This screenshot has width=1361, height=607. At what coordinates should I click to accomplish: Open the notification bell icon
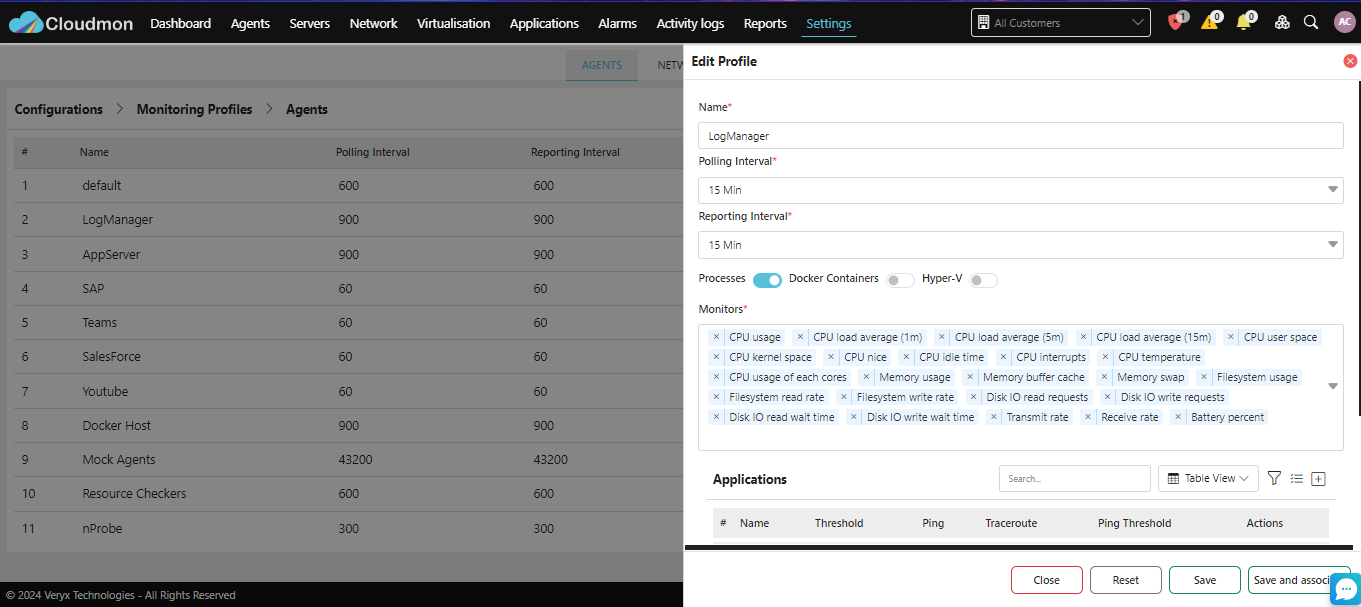pyautogui.click(x=1245, y=22)
